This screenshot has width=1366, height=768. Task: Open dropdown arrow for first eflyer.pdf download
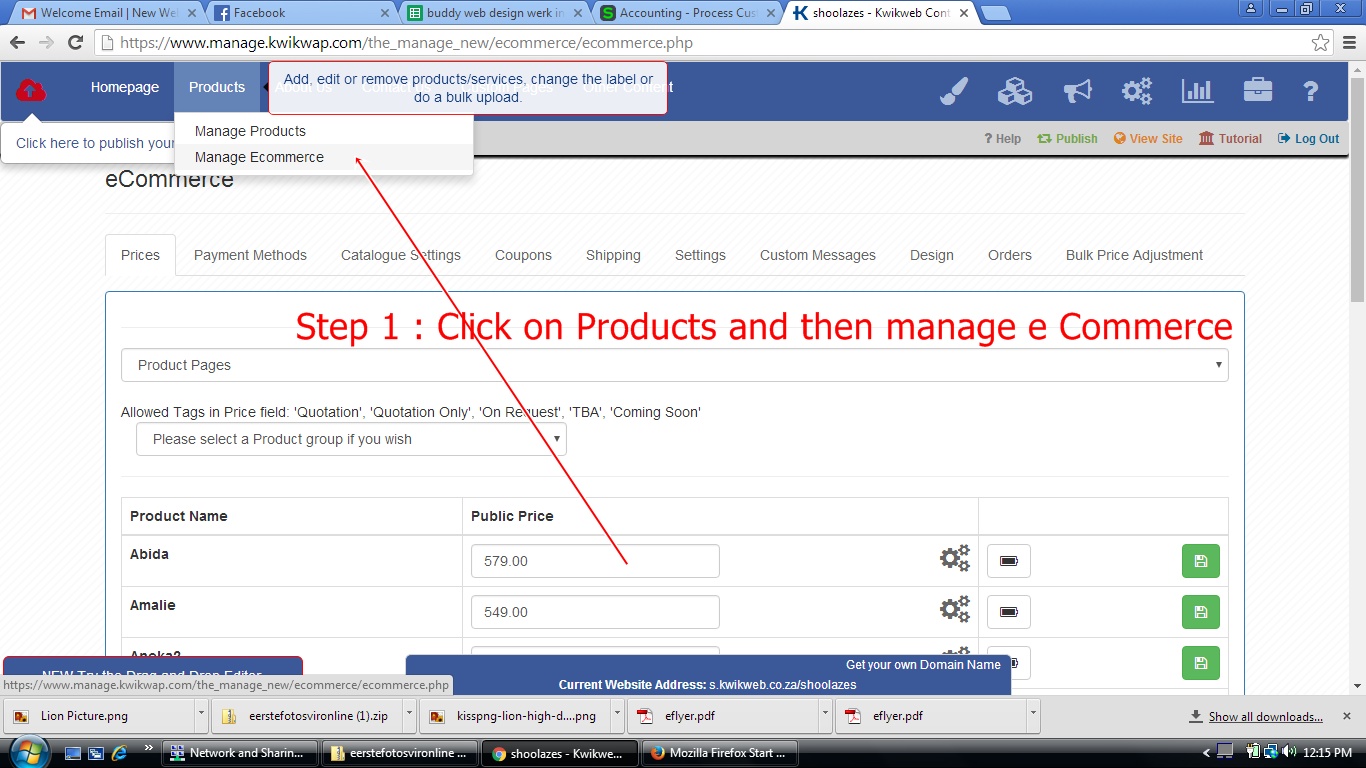click(825, 716)
